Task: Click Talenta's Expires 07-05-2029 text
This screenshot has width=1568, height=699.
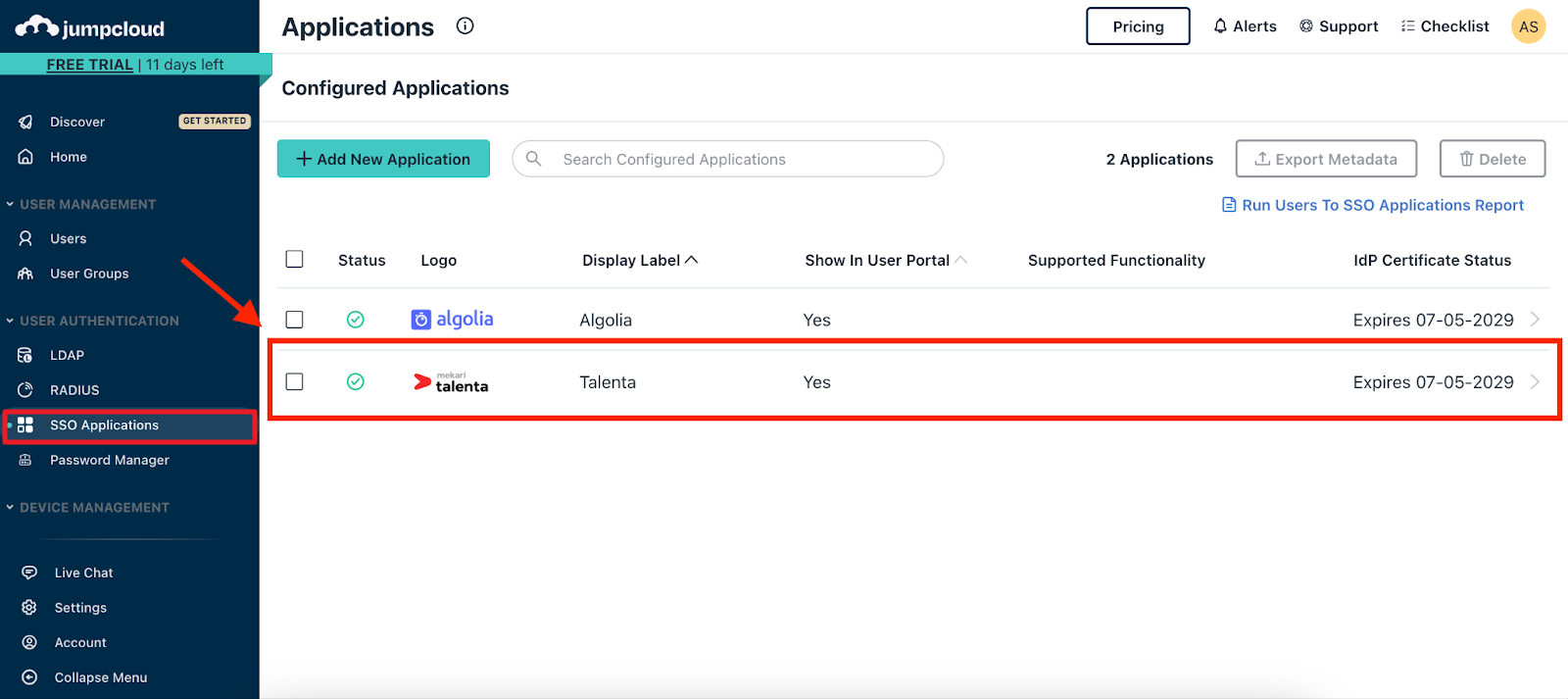Action: 1434,382
